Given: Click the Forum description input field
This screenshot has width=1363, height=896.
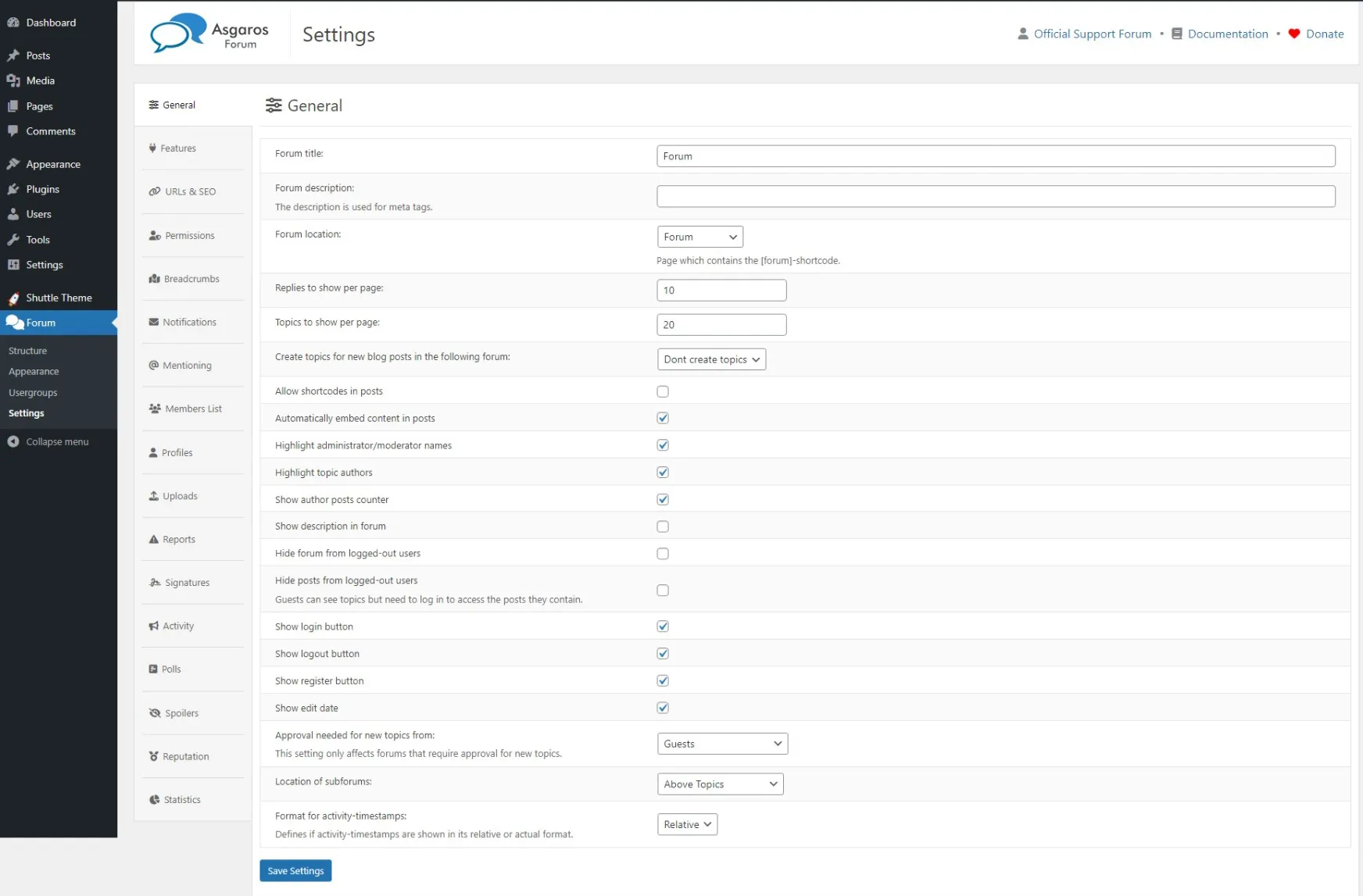Looking at the screenshot, I should (995, 196).
